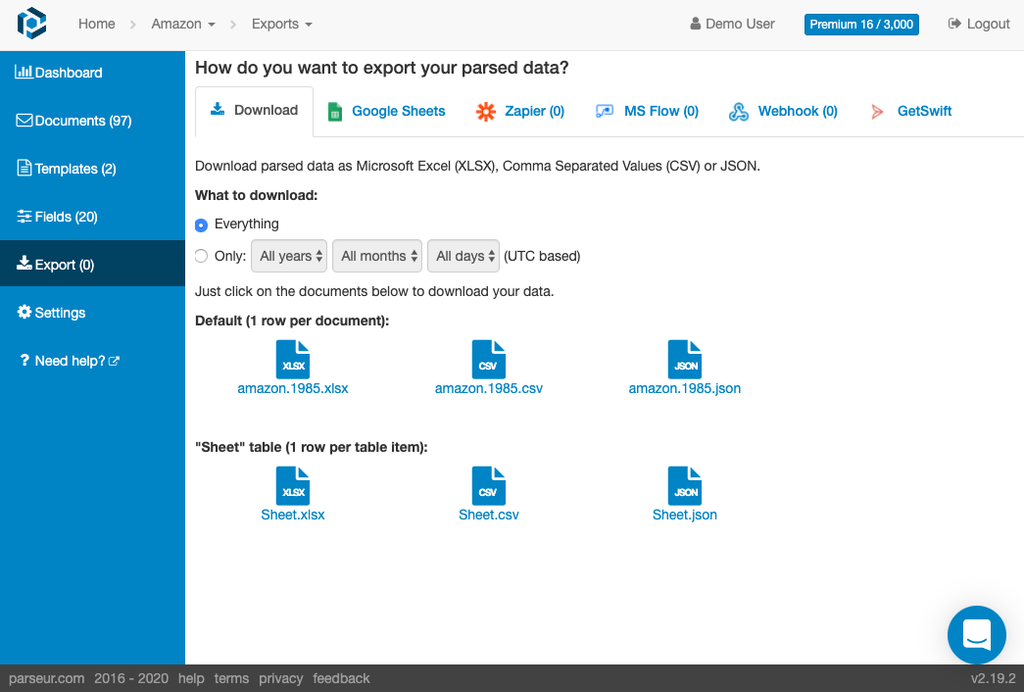Click the Need help question mark icon

pyautogui.click(x=24, y=360)
